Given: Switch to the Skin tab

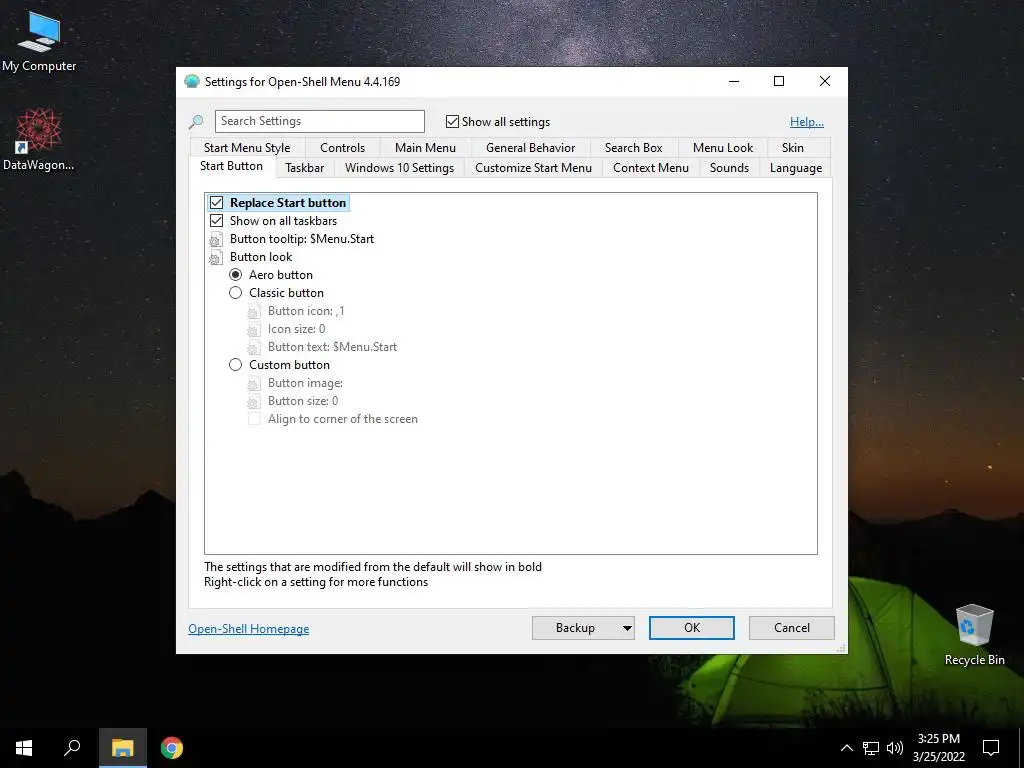Looking at the screenshot, I should pos(793,148).
